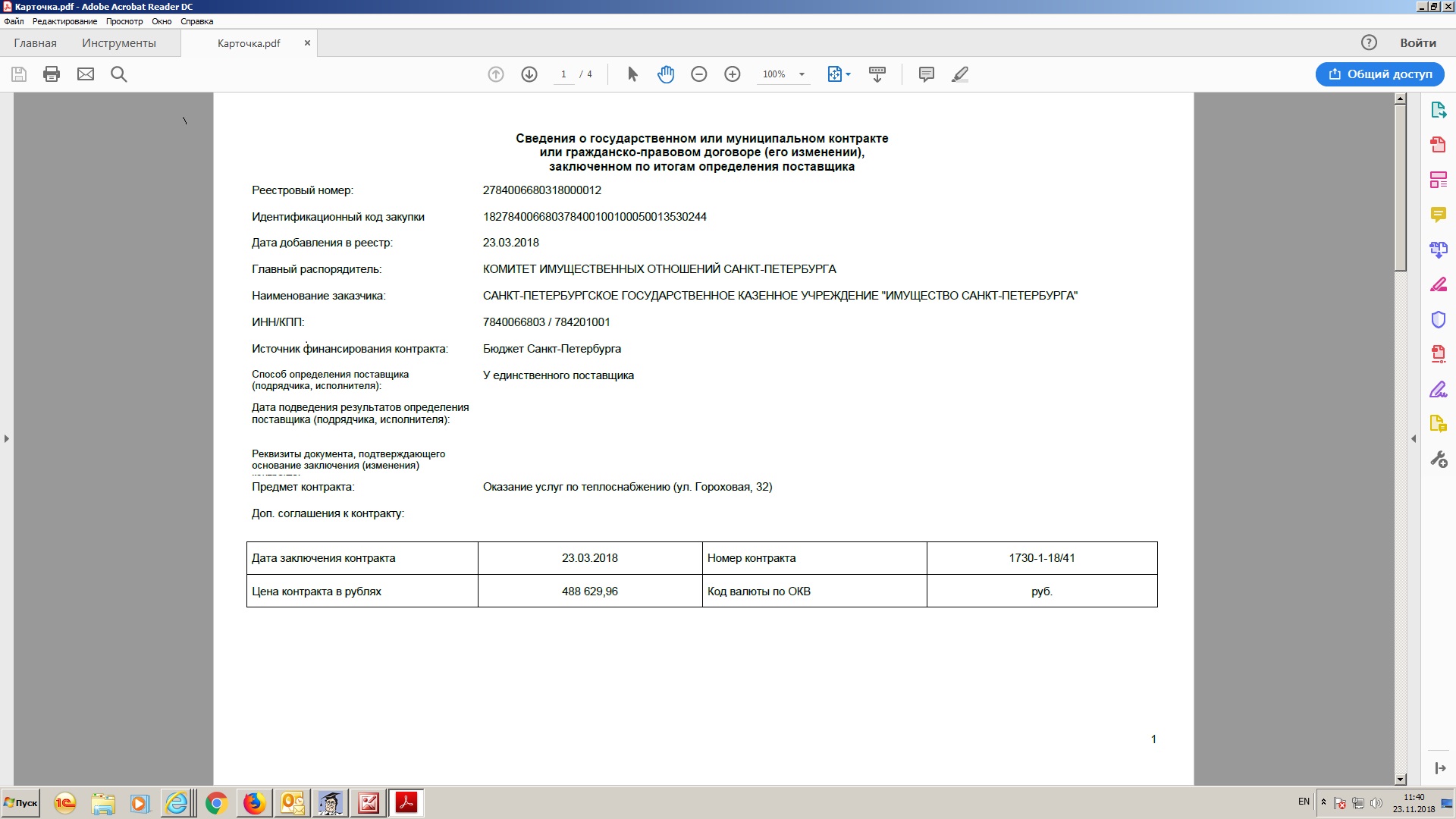1456x819 pixels.
Task: Collapse the right tools pane arrow
Action: (1414, 438)
